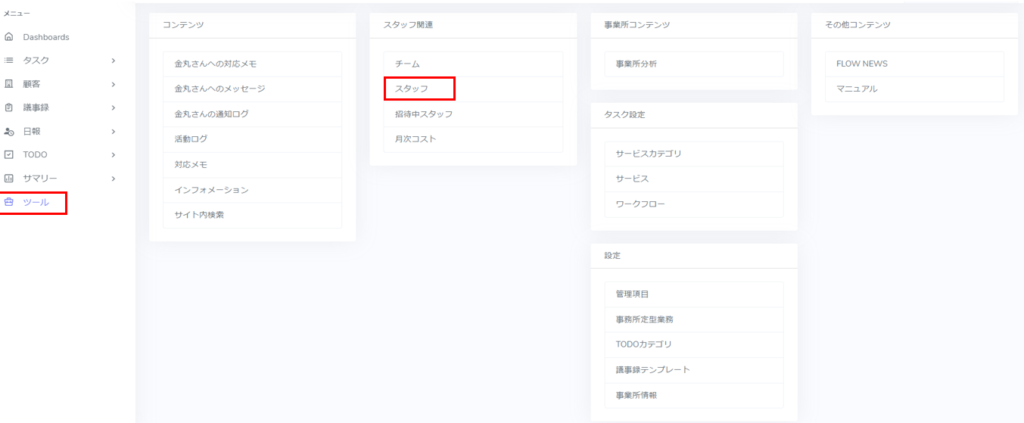Open the スタッフ staff list link
The width and height of the screenshot is (1024, 423).
tap(412, 89)
